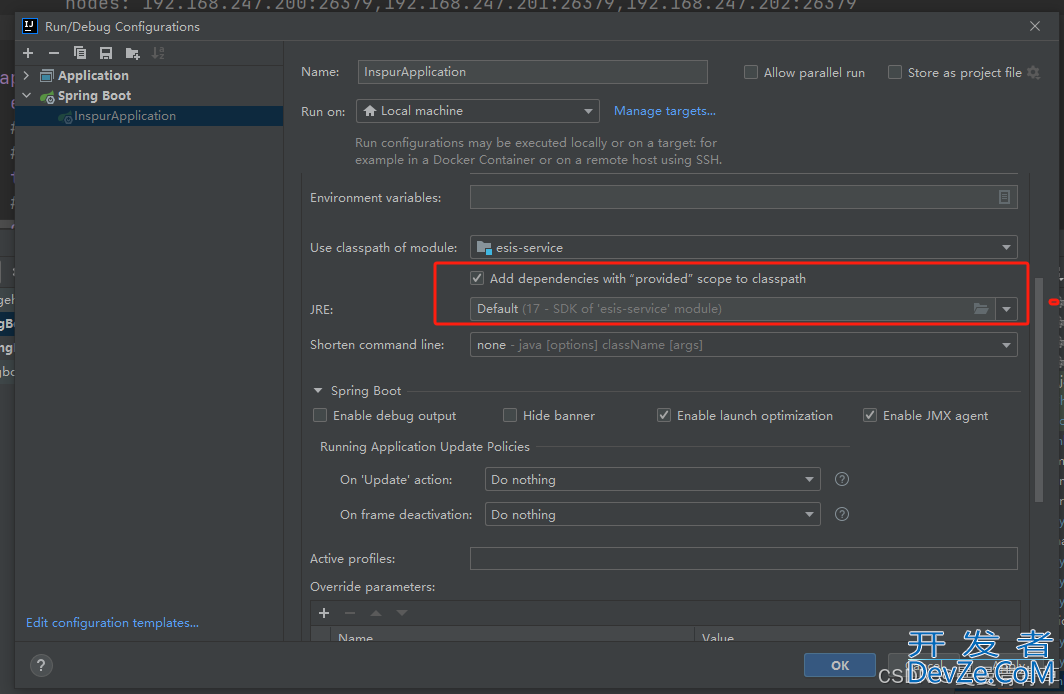The height and width of the screenshot is (694, 1064).
Task: Open the store as project file settings gear
Action: pos(1033,73)
